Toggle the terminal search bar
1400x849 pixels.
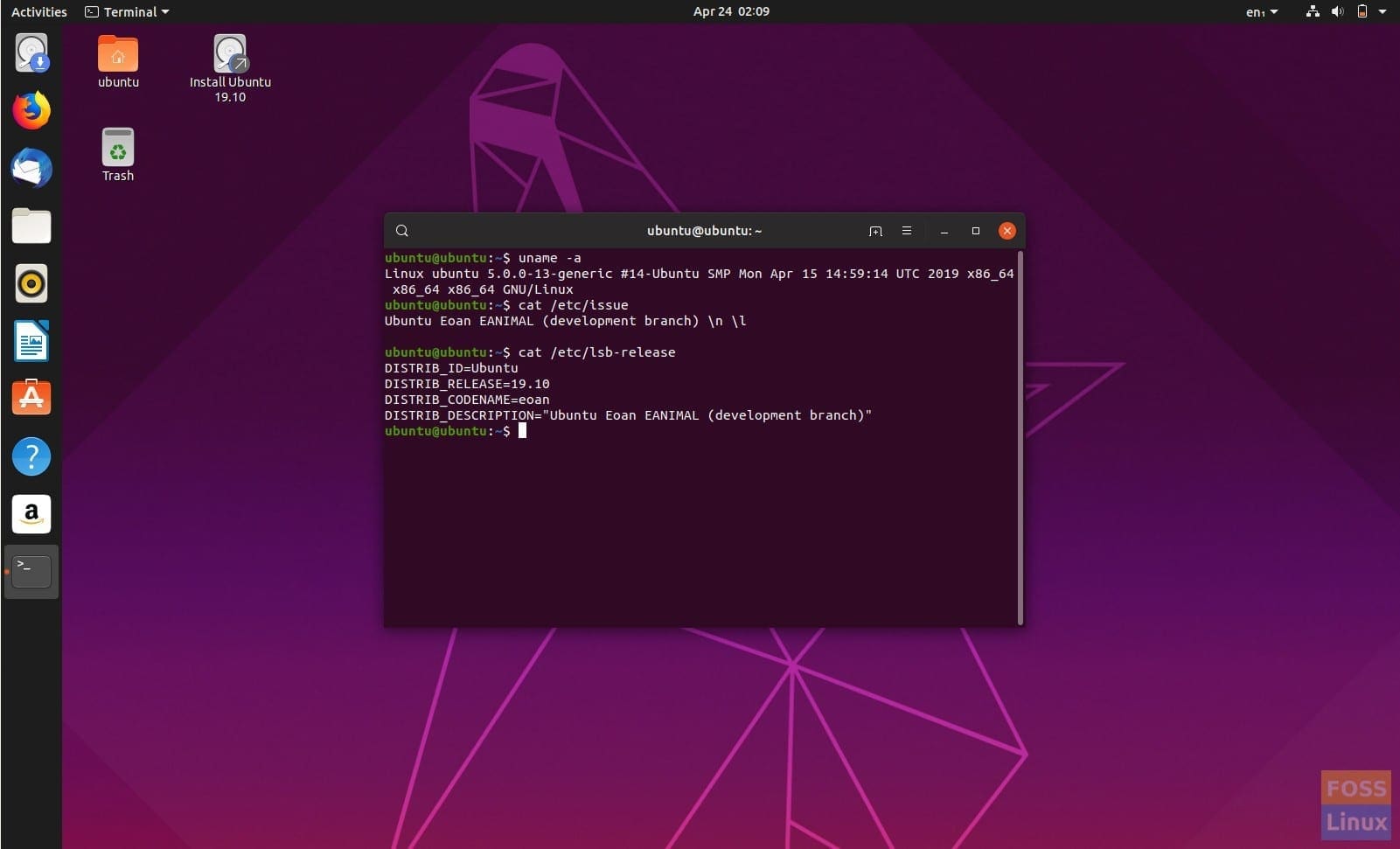pyautogui.click(x=401, y=231)
